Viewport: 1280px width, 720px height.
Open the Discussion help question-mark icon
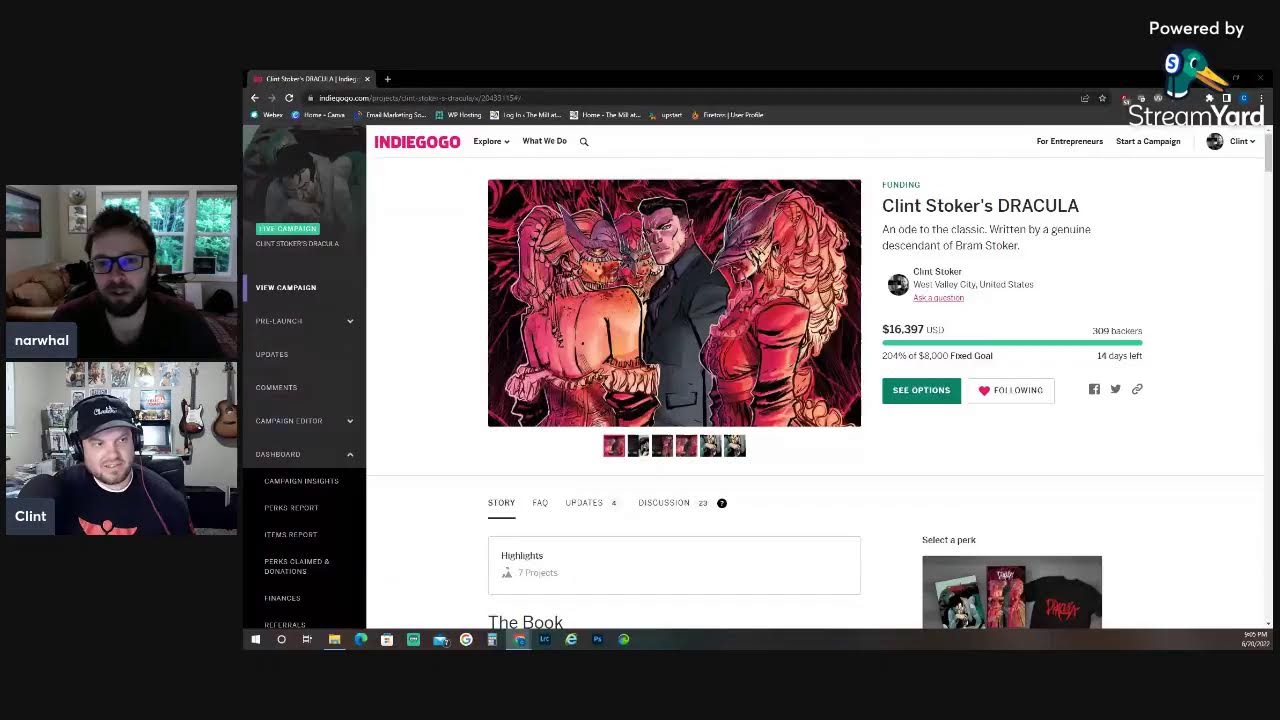722,503
